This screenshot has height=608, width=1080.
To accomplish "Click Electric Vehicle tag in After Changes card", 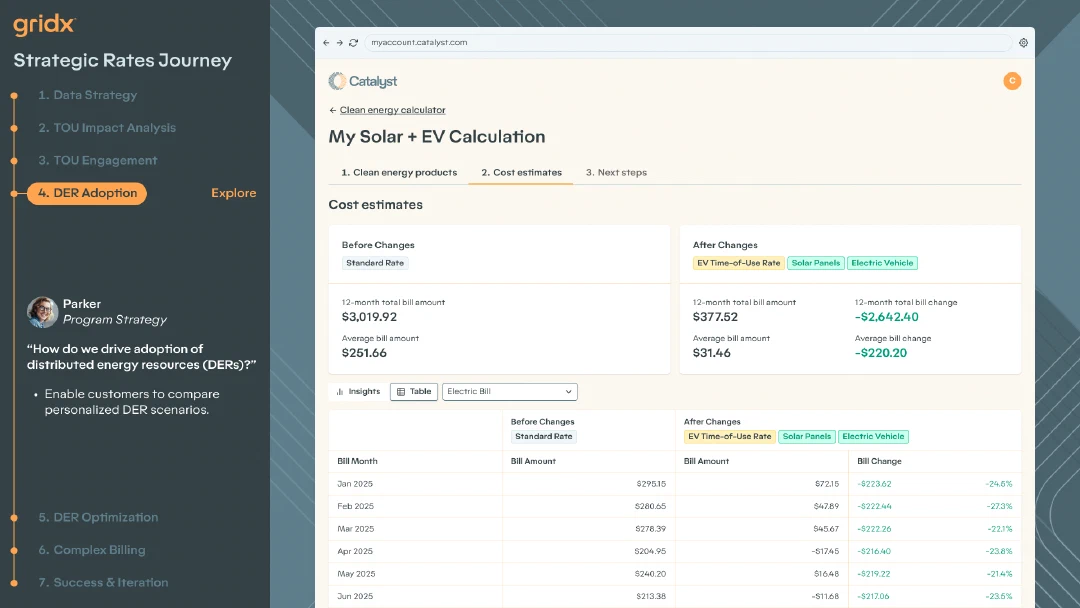I will pyautogui.click(x=882, y=263).
